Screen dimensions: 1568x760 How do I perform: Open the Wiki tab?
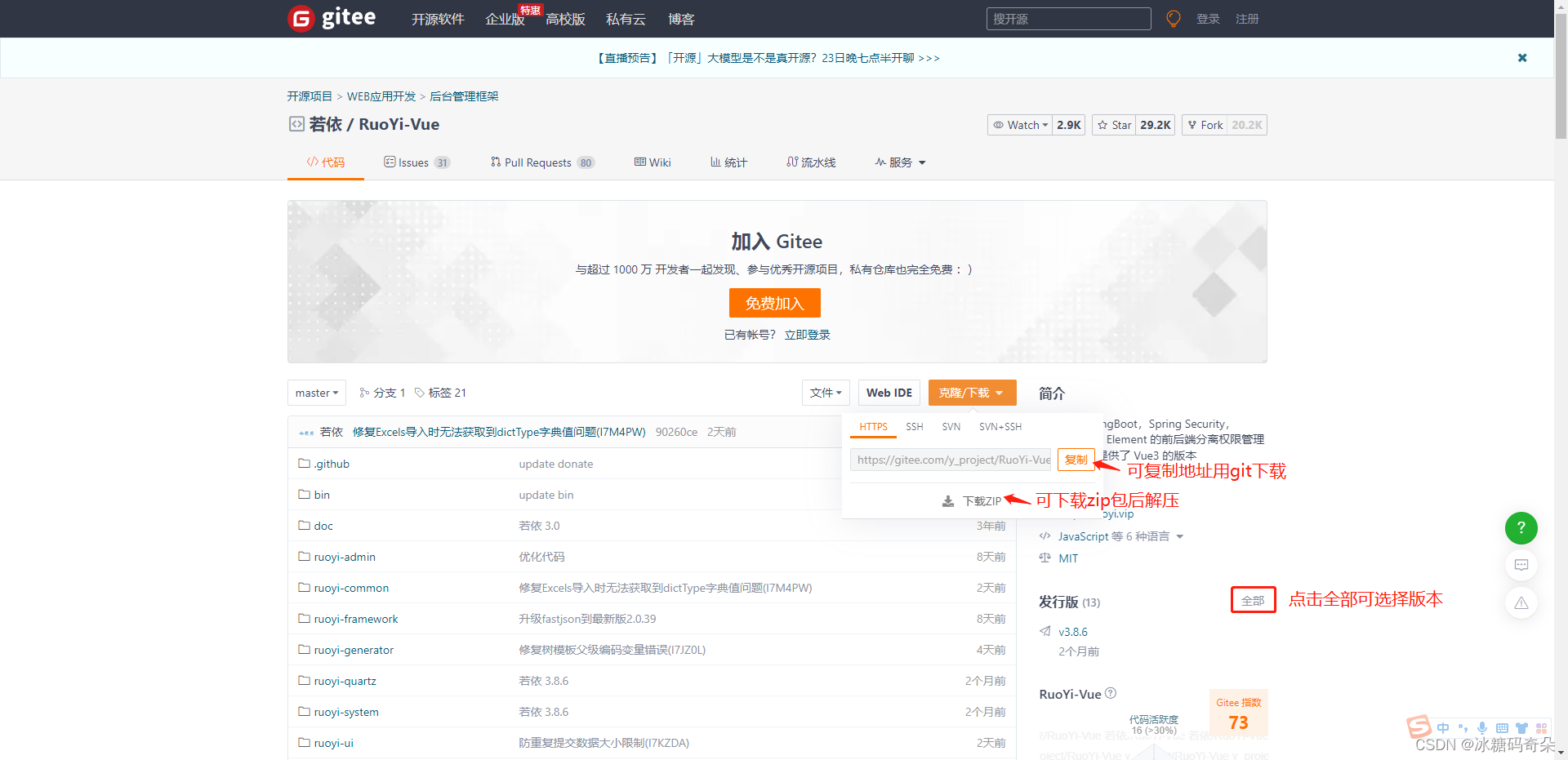(653, 162)
